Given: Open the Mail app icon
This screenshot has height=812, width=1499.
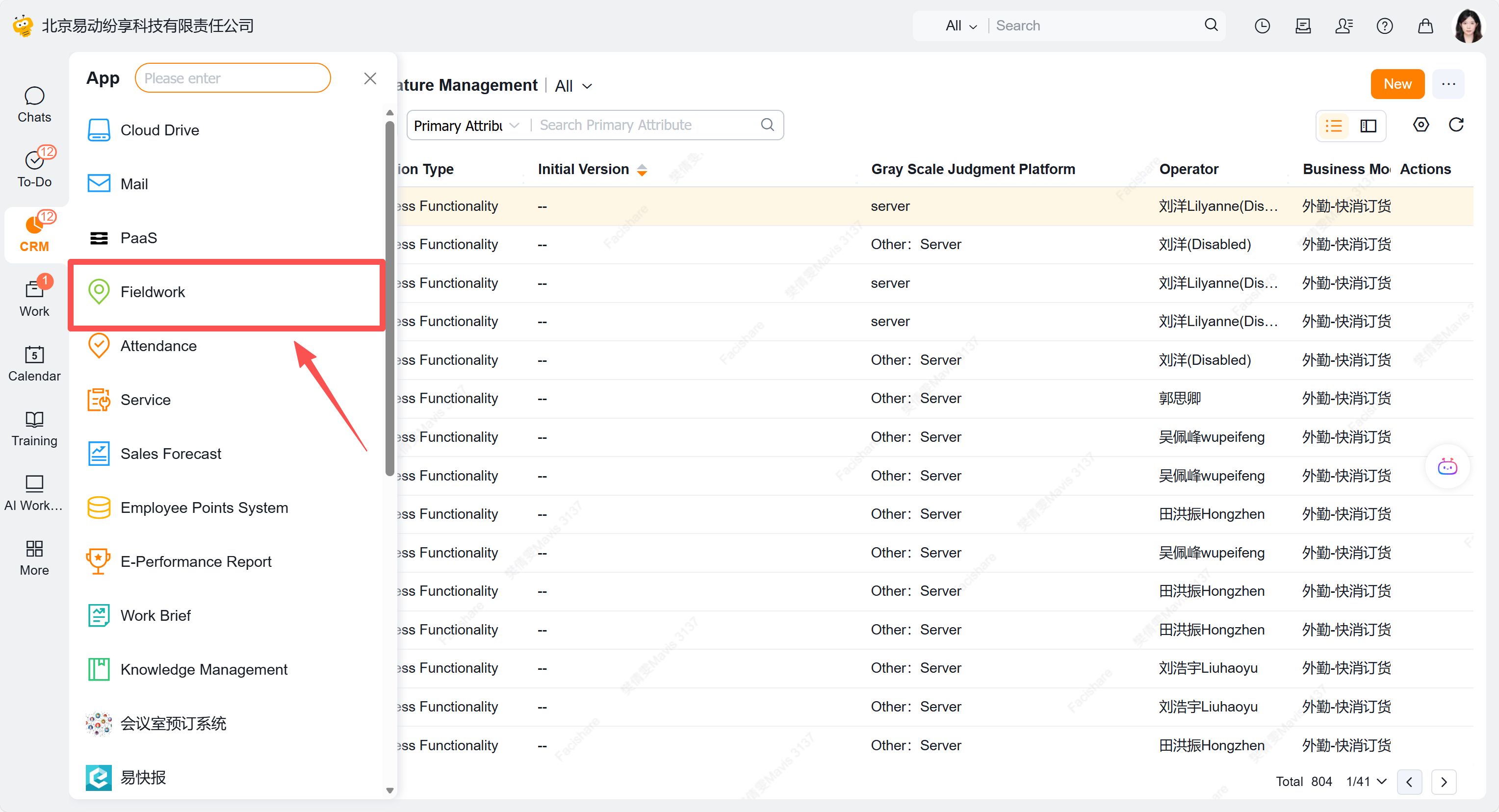Looking at the screenshot, I should pyautogui.click(x=98, y=184).
